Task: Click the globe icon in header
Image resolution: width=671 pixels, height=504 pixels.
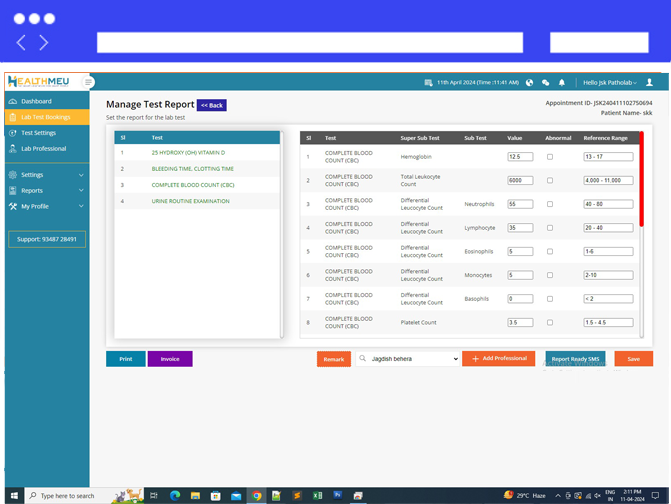Action: pos(530,83)
